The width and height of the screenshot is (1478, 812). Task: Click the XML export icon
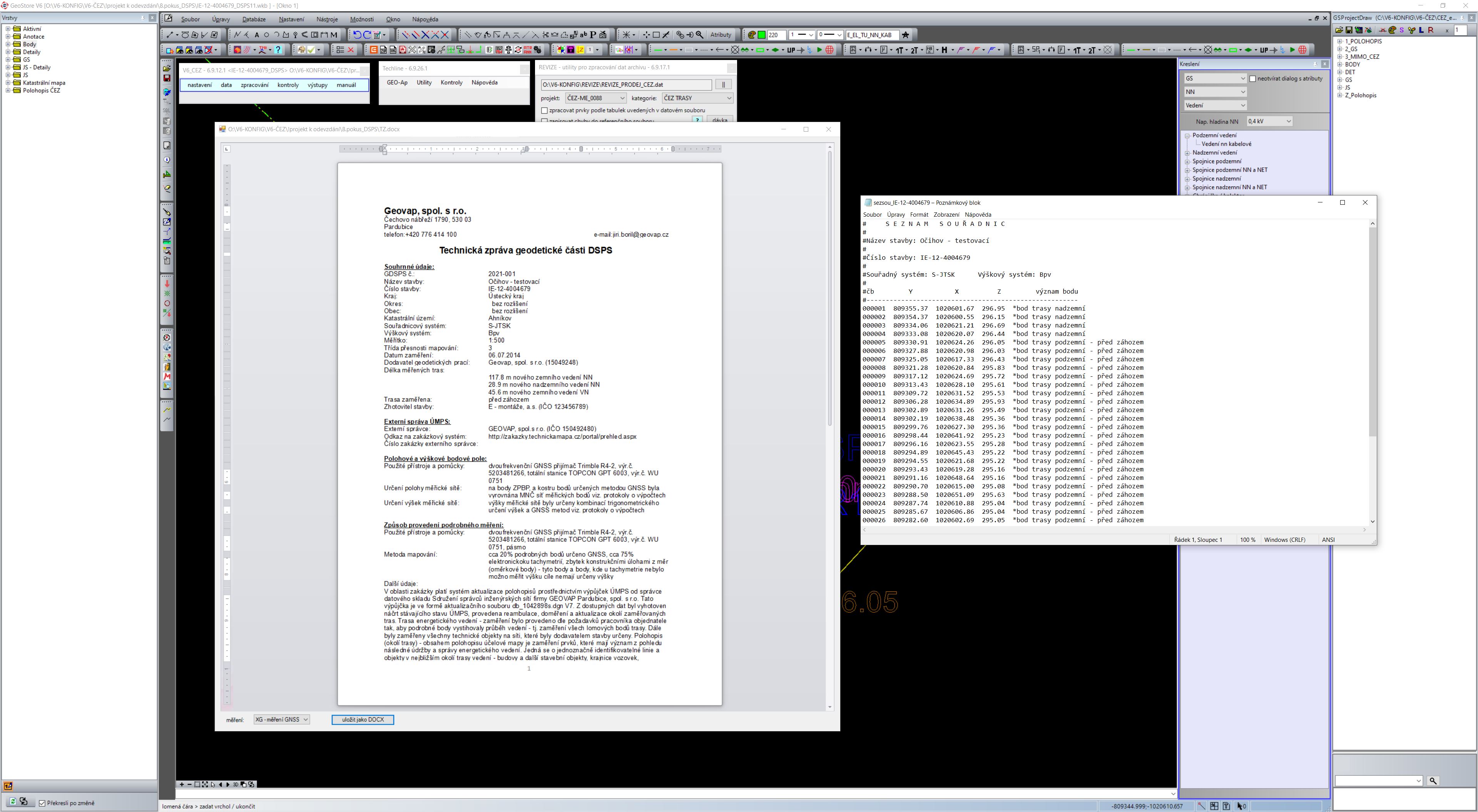pos(393,50)
